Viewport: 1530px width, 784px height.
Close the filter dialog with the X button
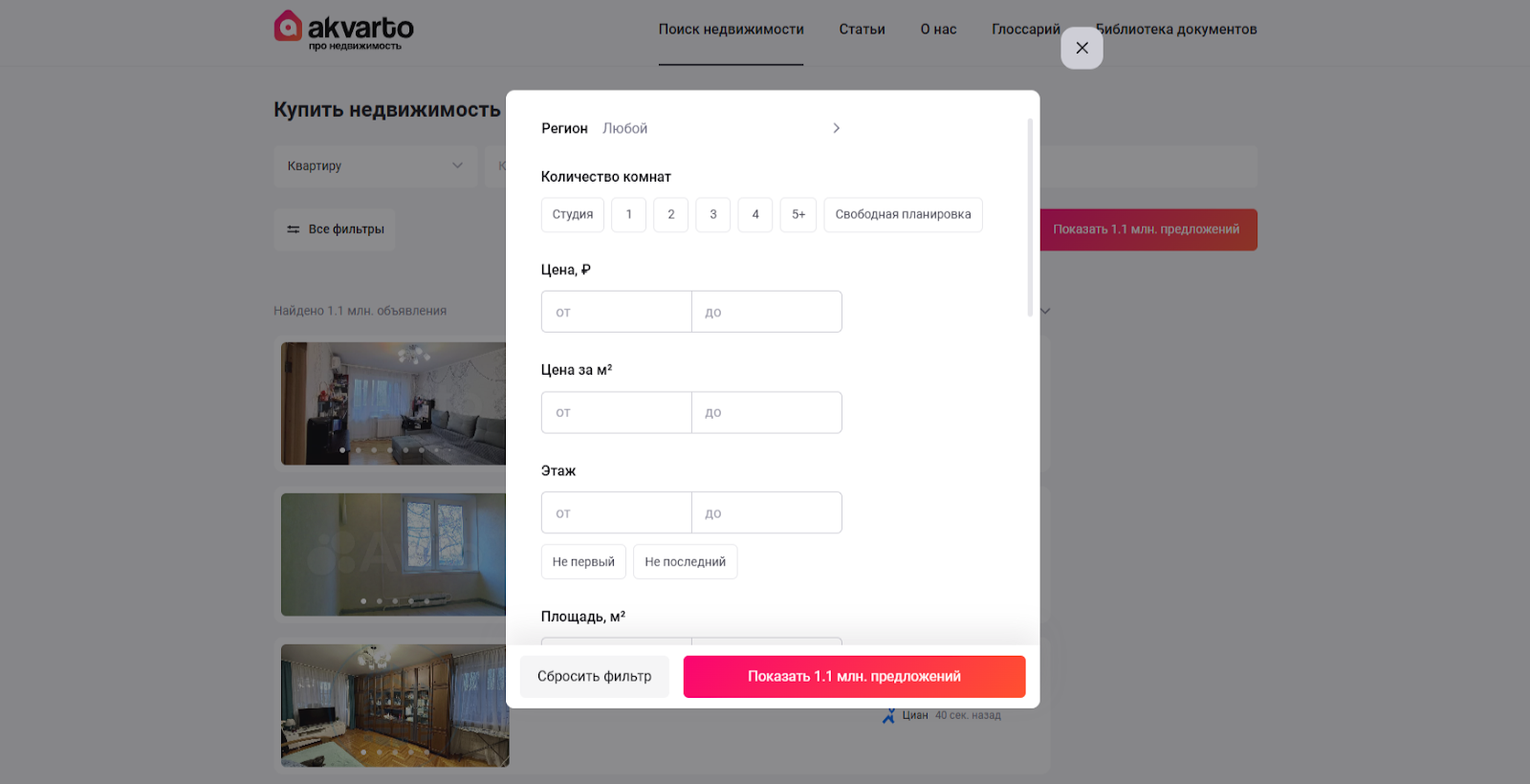(x=1082, y=48)
